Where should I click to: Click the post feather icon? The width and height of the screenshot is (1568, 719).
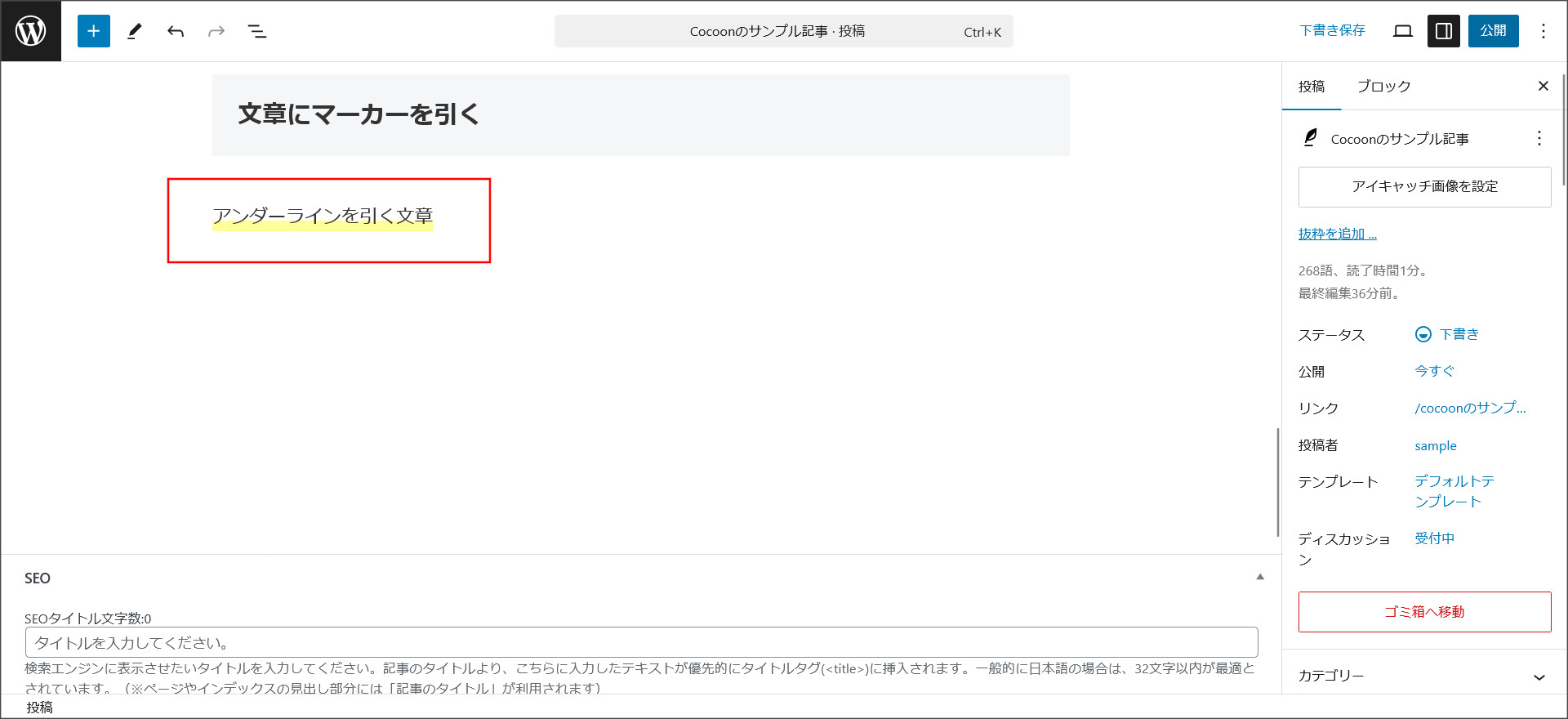click(1310, 138)
